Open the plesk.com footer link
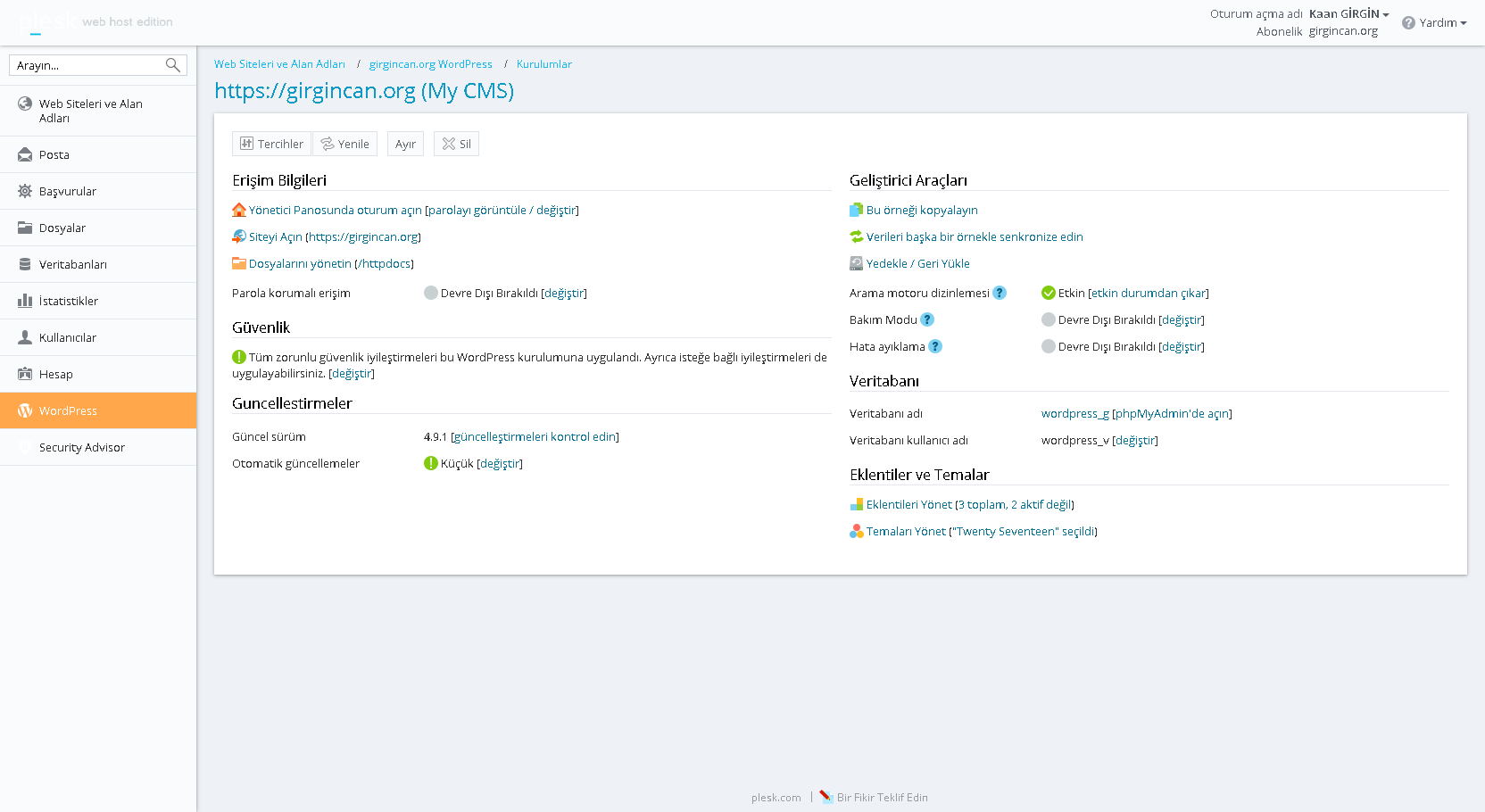The width and height of the screenshot is (1485, 812). (776, 798)
